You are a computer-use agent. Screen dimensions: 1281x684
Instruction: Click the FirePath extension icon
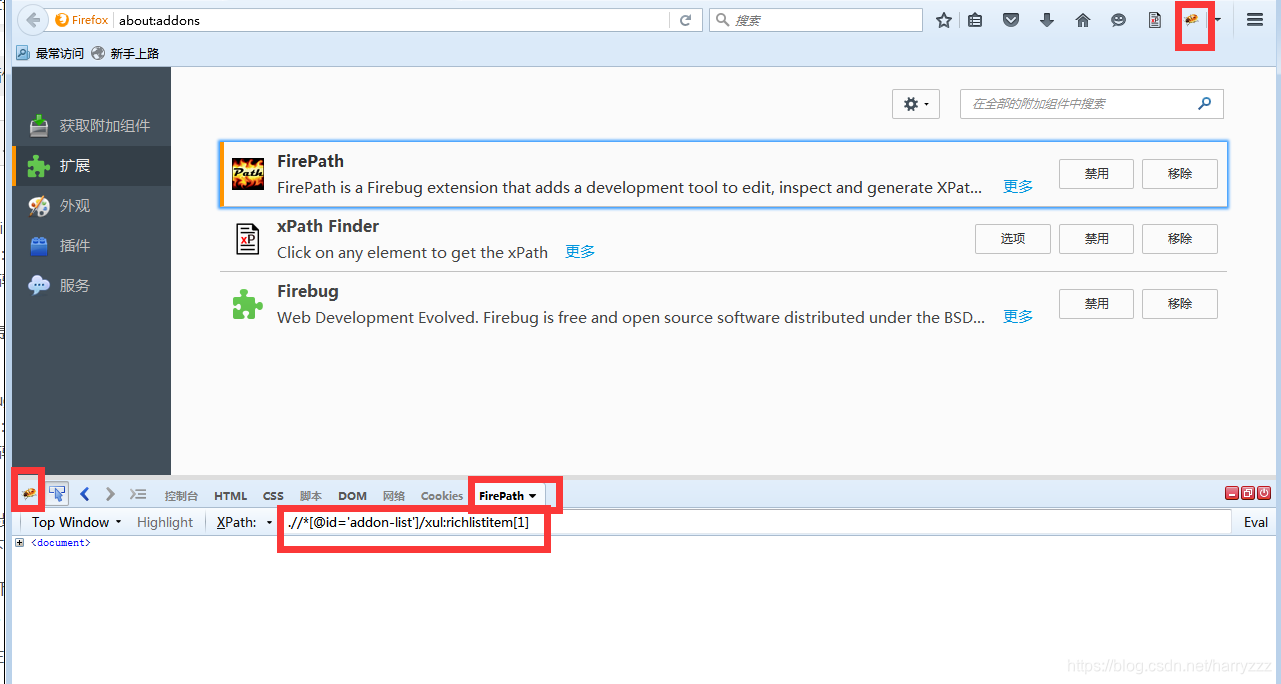coord(248,173)
